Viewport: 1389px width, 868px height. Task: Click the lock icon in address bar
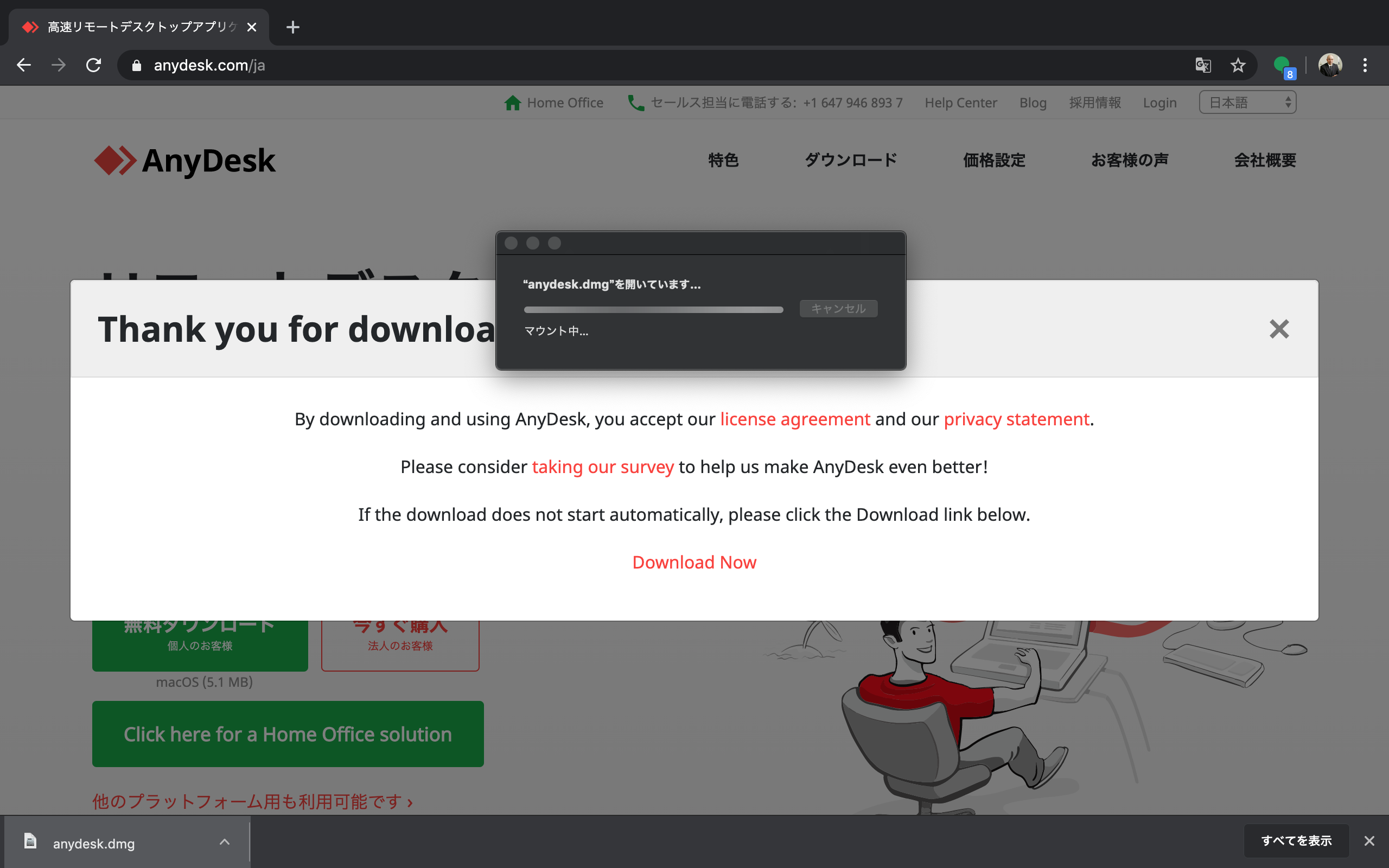coord(136,66)
